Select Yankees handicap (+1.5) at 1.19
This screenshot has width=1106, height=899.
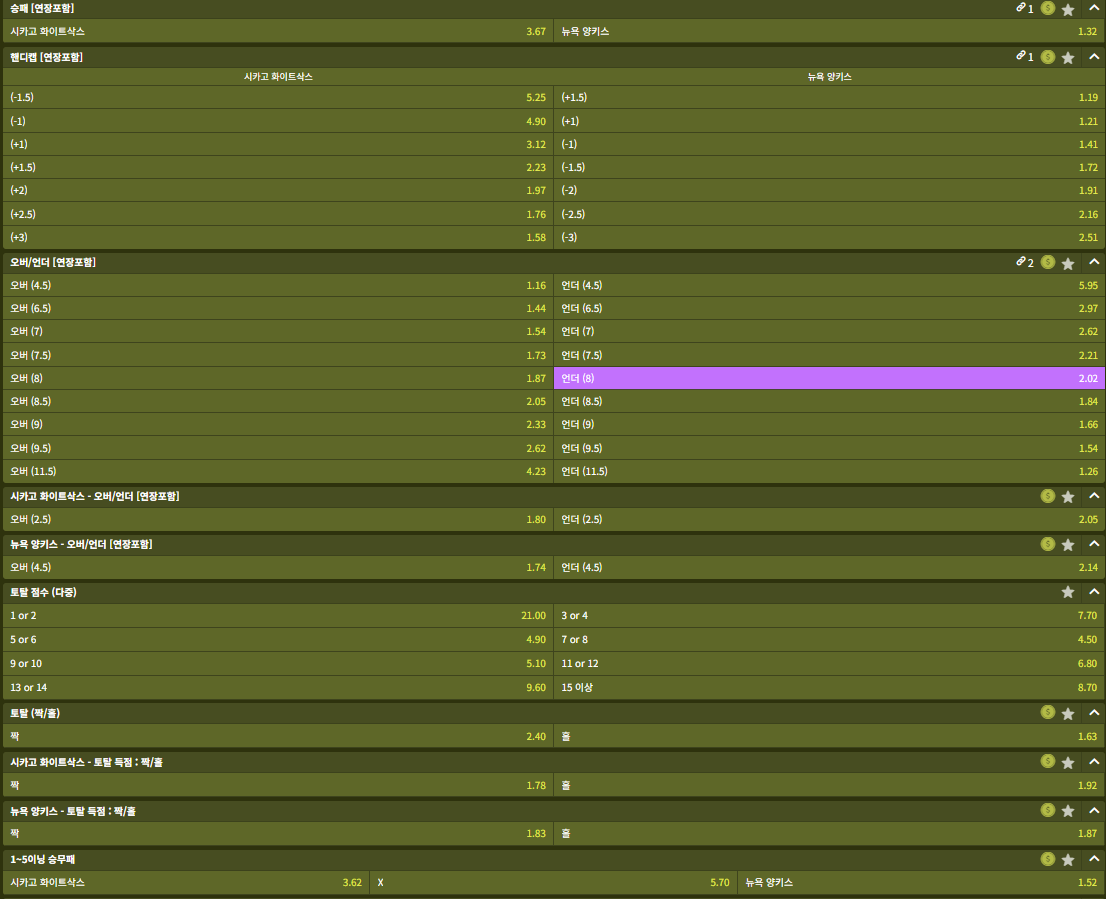coord(830,97)
